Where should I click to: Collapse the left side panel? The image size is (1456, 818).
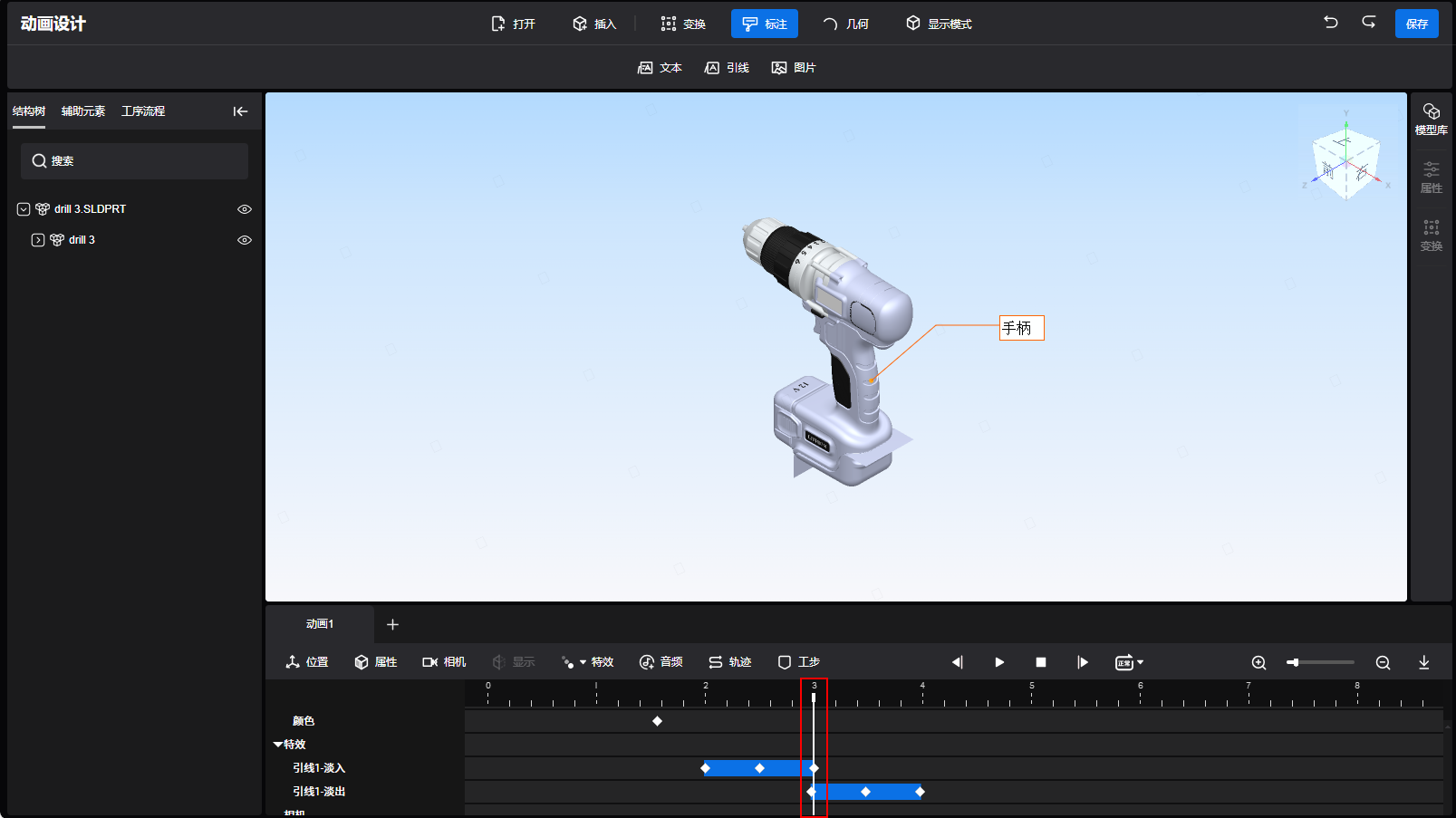[240, 111]
